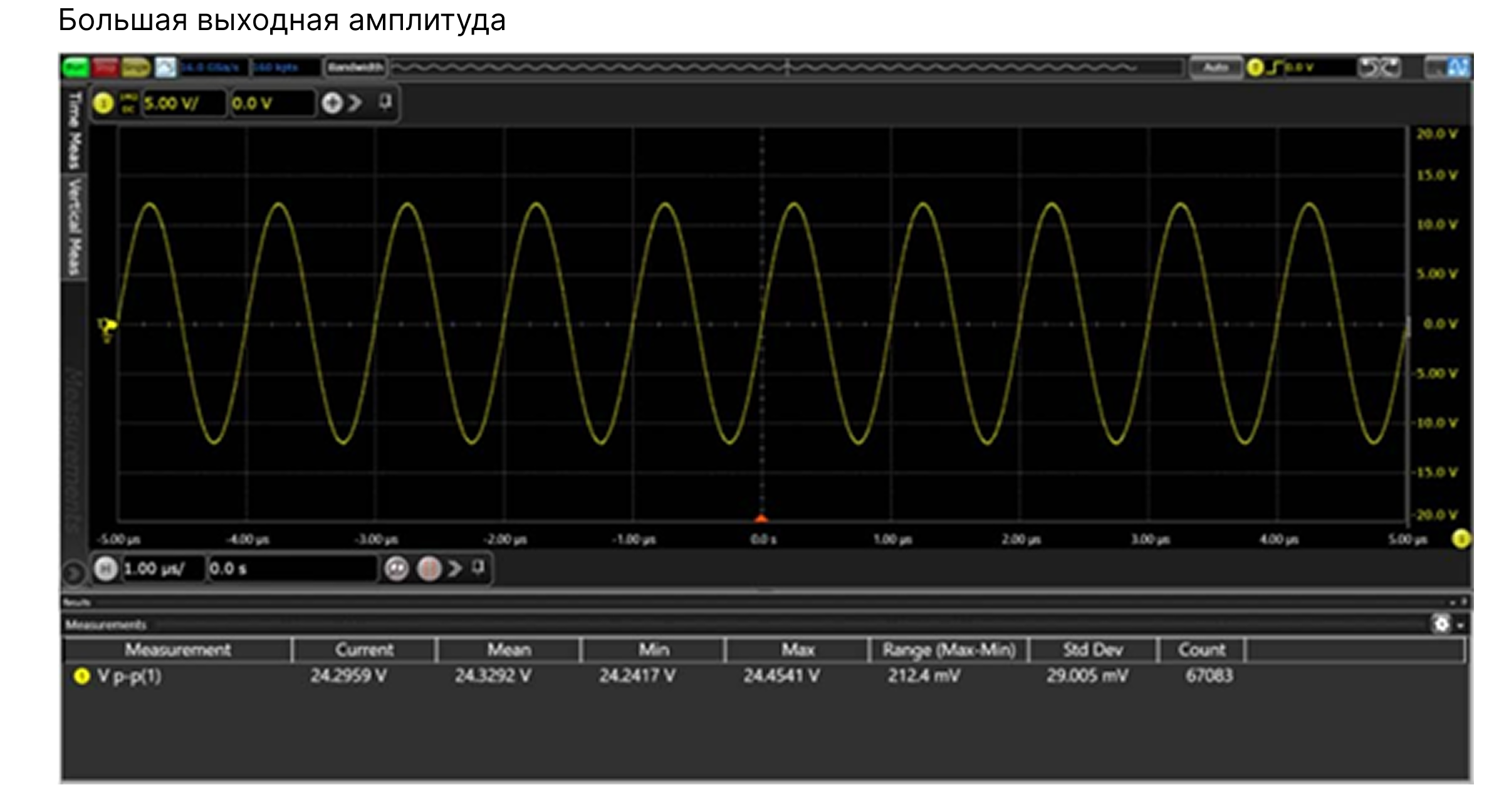Click the Count column header

(1201, 650)
